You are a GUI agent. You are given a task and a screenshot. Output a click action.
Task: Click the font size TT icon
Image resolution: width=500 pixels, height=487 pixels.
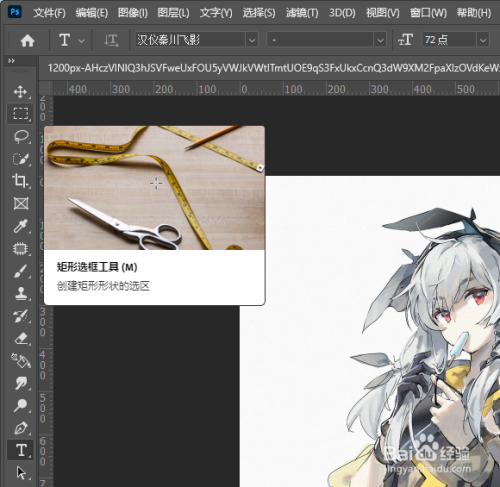pos(405,40)
